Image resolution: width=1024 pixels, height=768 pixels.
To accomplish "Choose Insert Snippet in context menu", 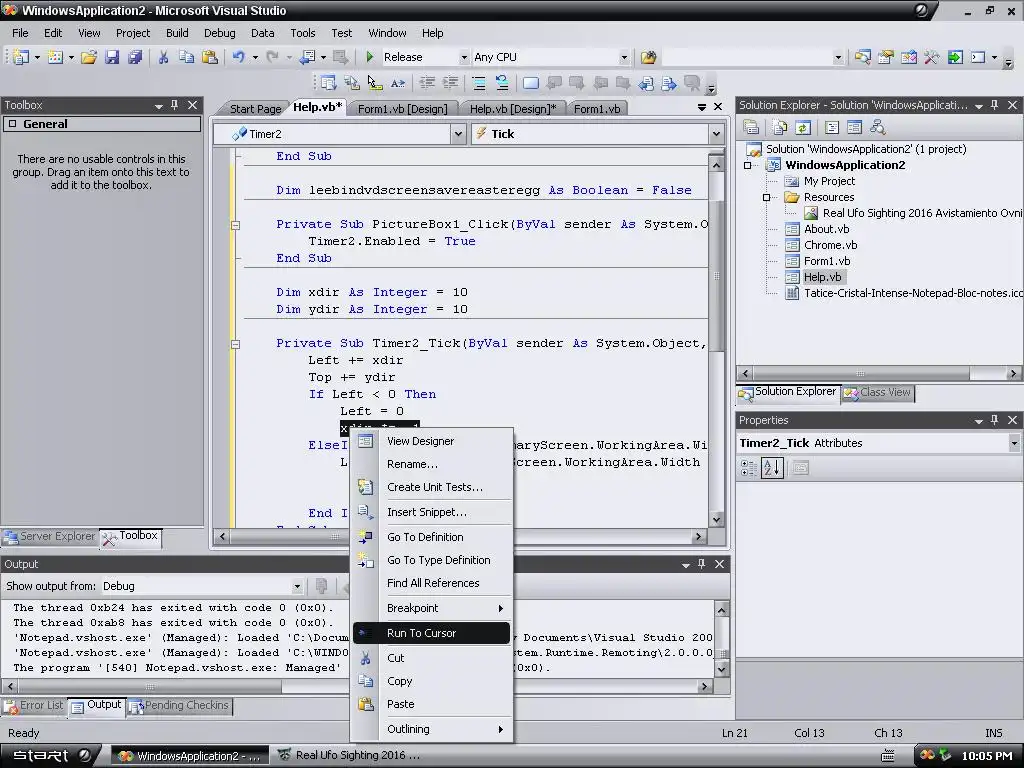I will [x=432, y=512].
